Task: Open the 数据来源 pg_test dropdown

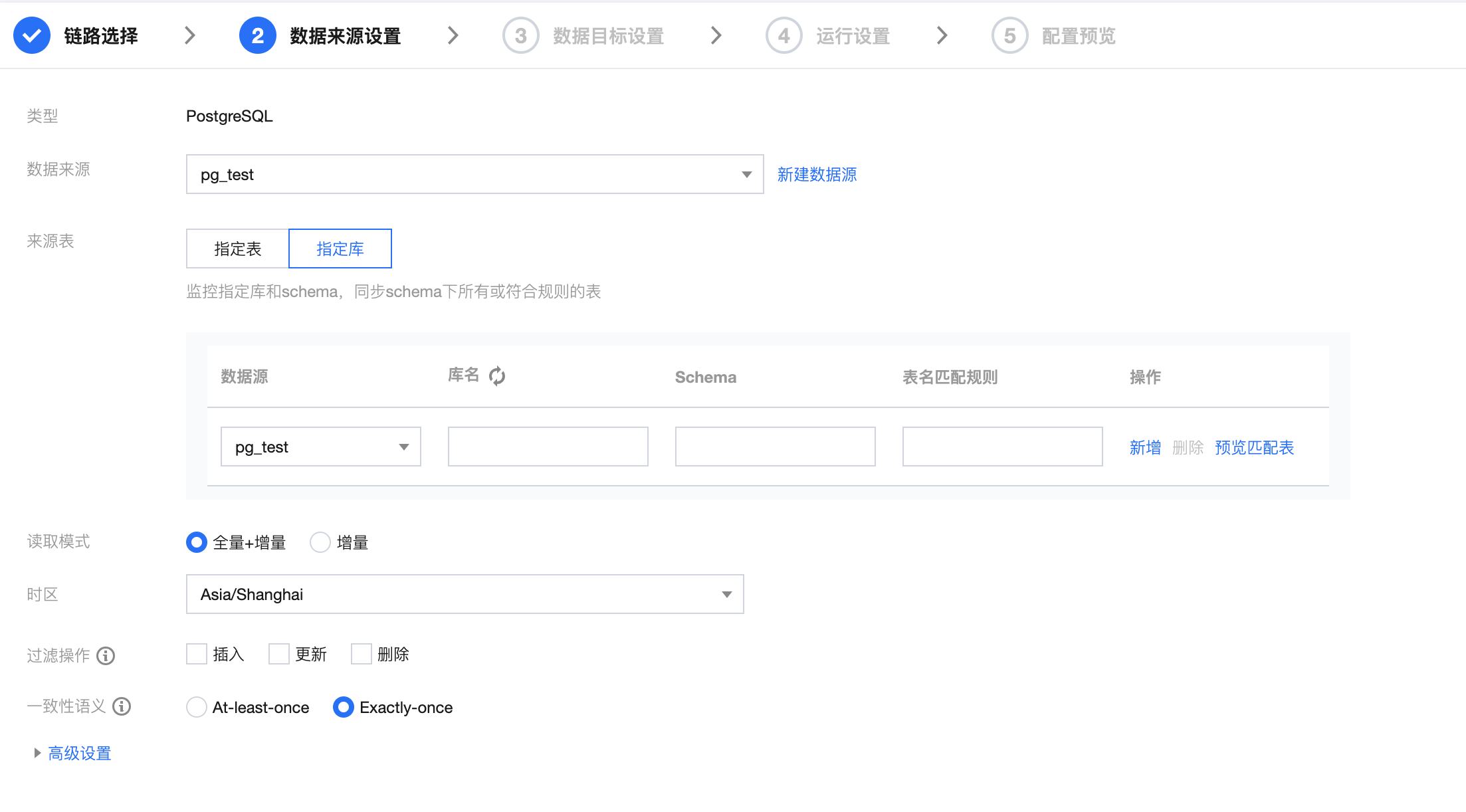Action: (x=474, y=174)
